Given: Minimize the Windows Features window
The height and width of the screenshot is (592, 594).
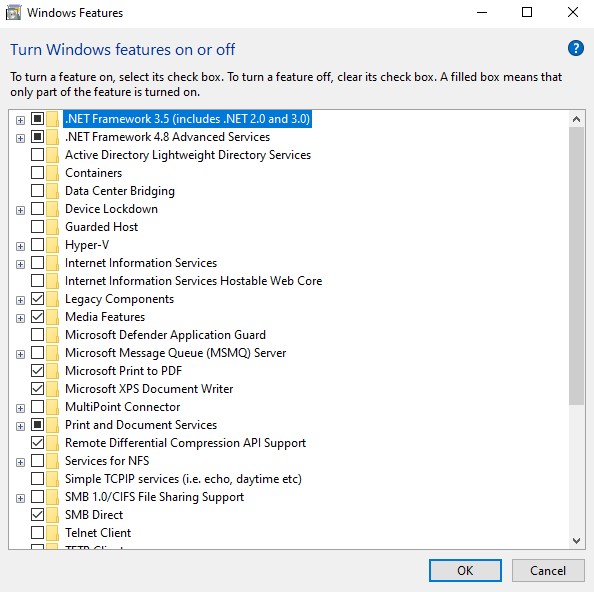Looking at the screenshot, I should point(482,12).
